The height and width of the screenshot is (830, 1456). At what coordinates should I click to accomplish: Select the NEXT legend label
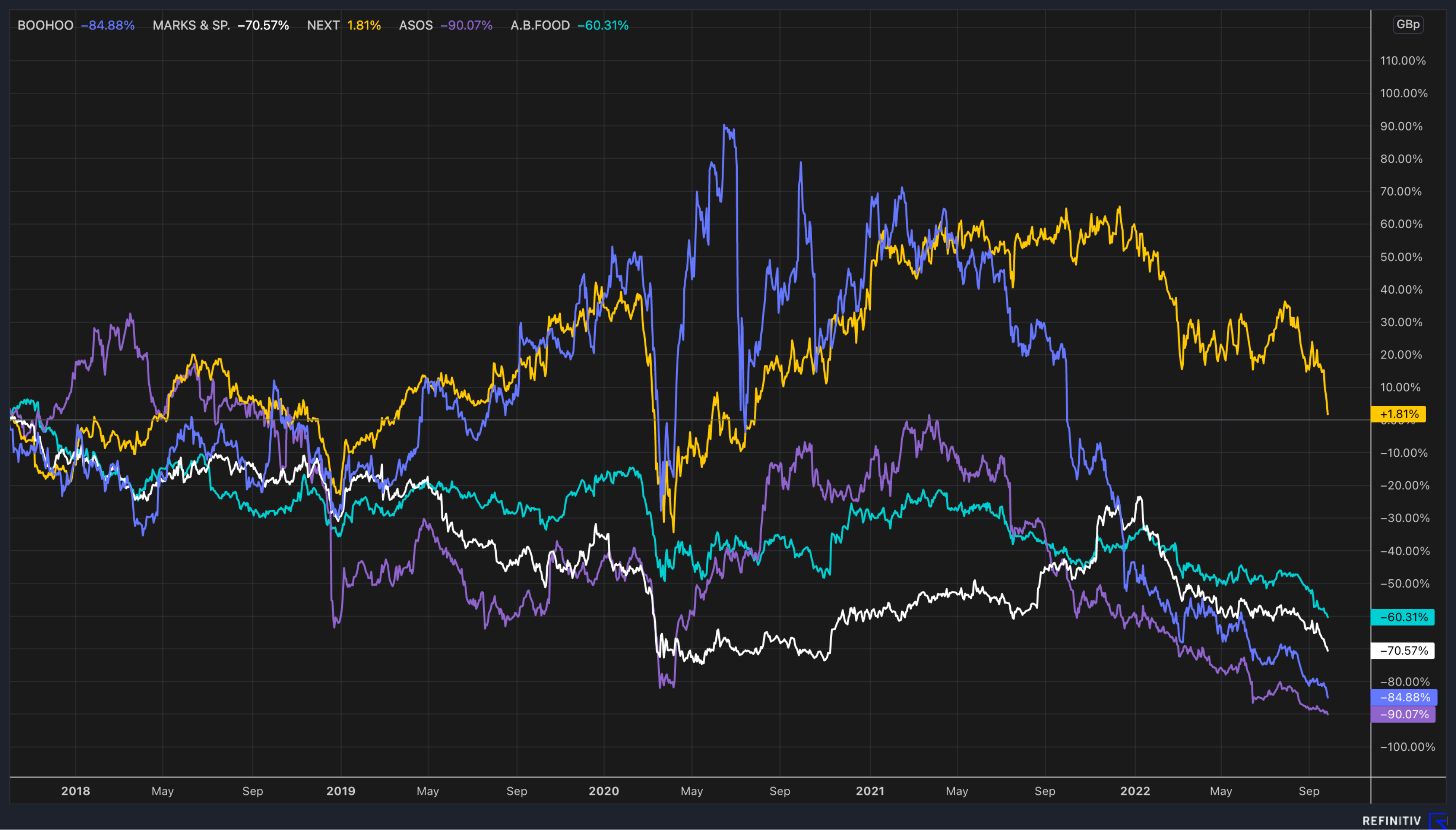tap(323, 26)
